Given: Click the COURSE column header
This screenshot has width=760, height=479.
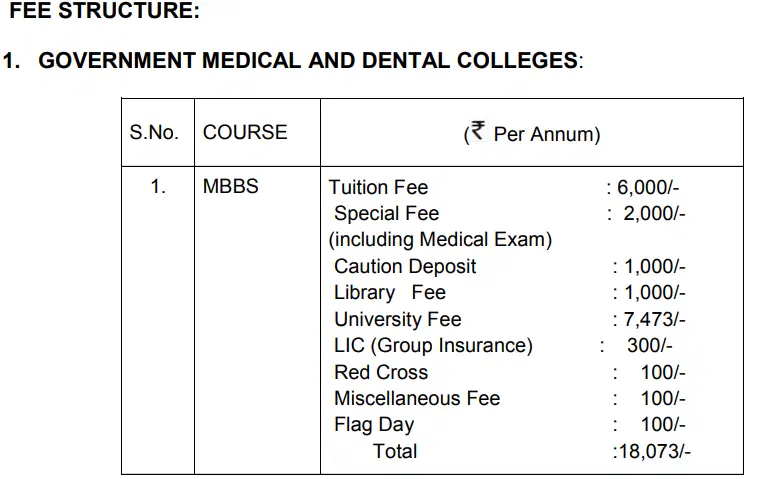Looking at the screenshot, I should (245, 132).
